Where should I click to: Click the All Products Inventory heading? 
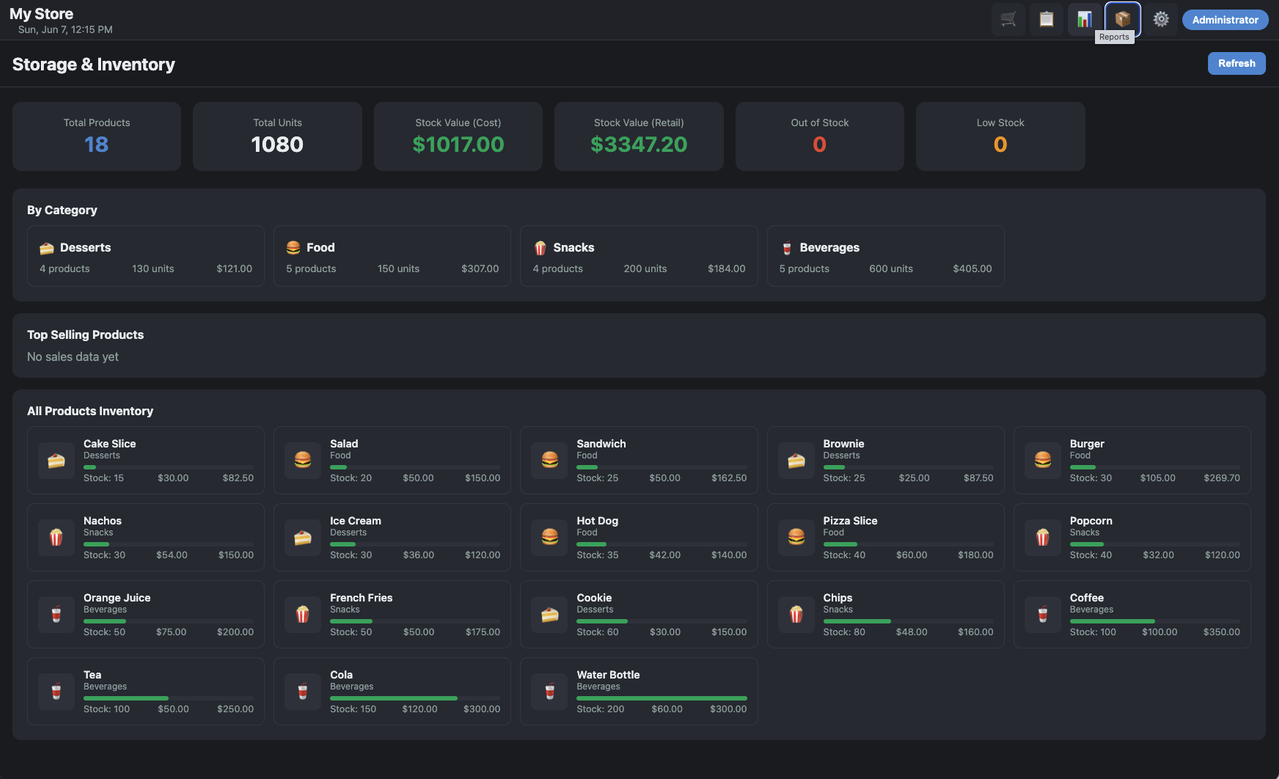click(90, 411)
